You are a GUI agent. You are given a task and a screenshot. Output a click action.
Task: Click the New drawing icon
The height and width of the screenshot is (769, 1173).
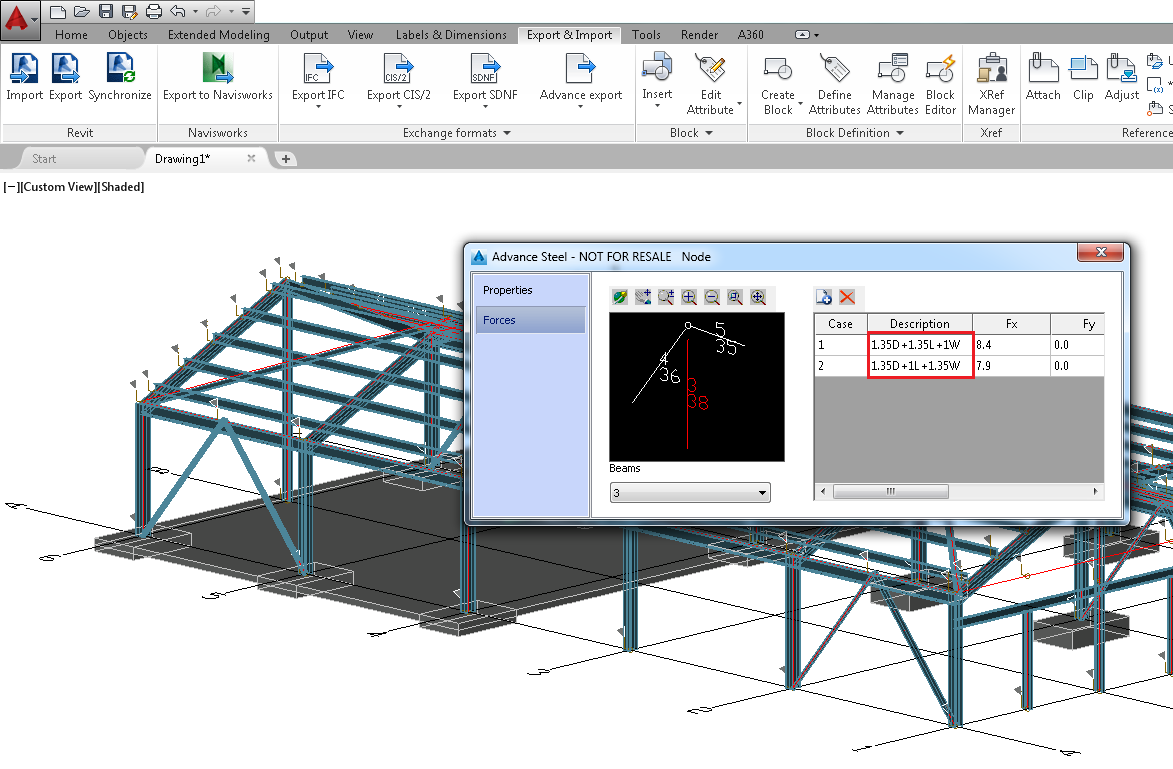click(x=58, y=11)
